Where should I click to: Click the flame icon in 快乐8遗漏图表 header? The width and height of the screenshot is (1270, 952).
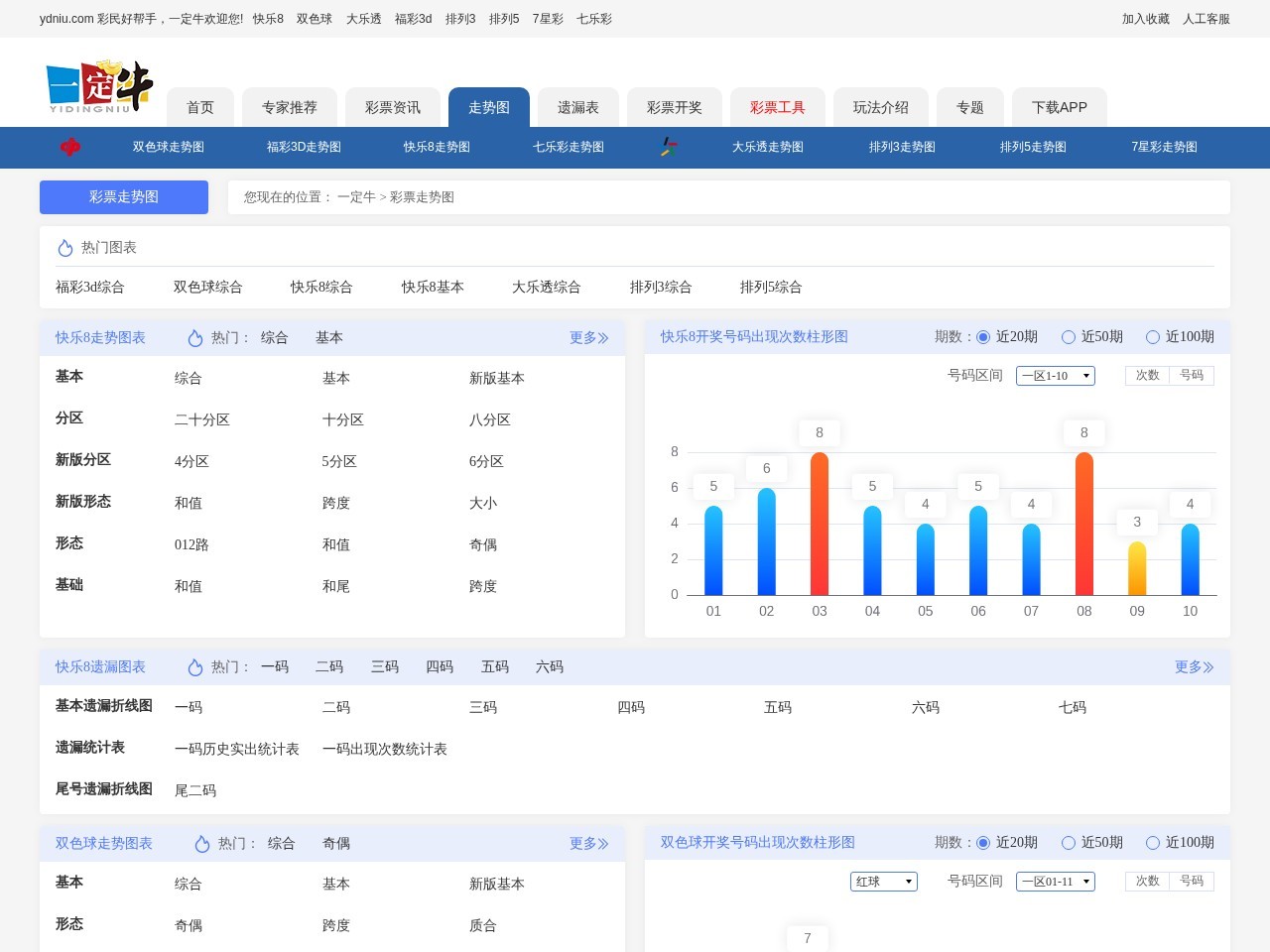(x=194, y=667)
